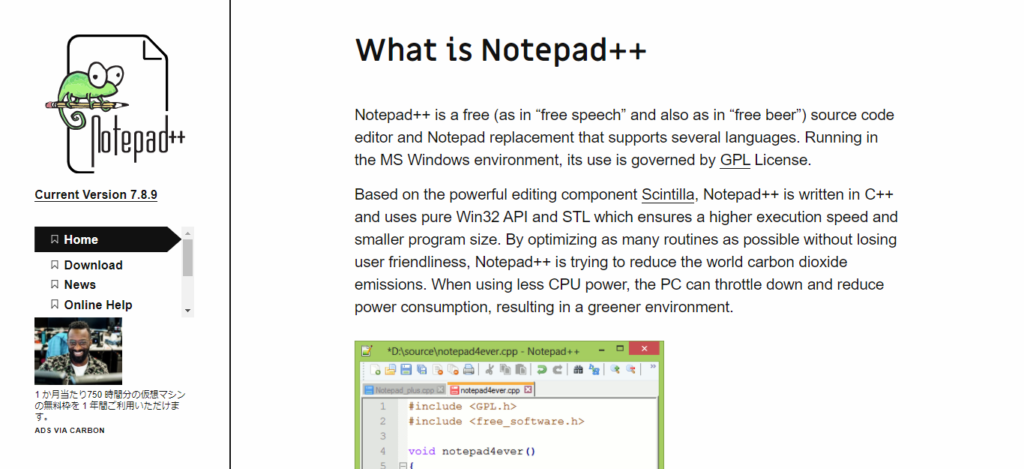
Task: Open the Current Version 7.8.9 link
Action: coord(96,195)
